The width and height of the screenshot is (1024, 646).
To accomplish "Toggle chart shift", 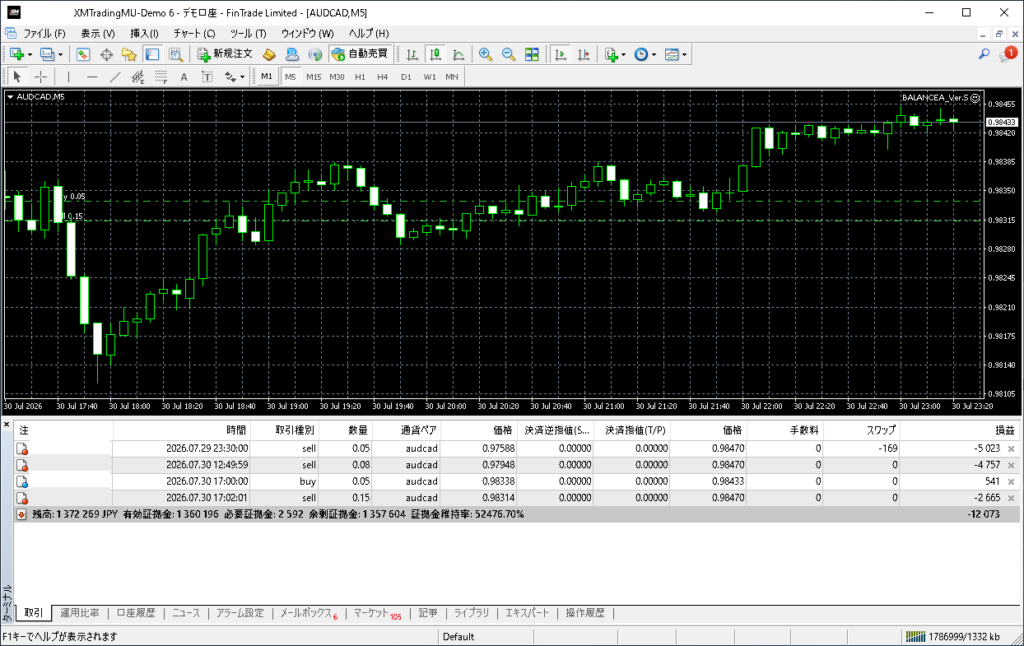I will click(583, 54).
